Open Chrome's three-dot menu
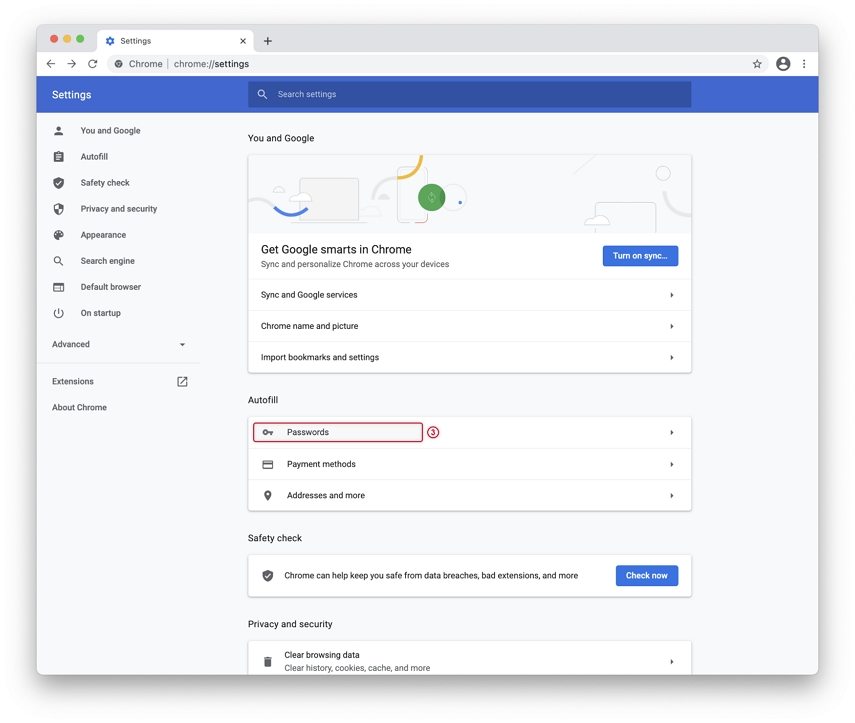855x723 pixels. click(x=804, y=64)
